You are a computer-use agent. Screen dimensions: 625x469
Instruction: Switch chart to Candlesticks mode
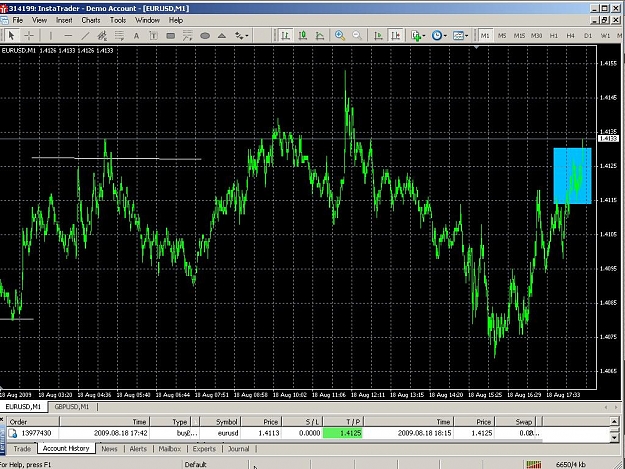303,36
